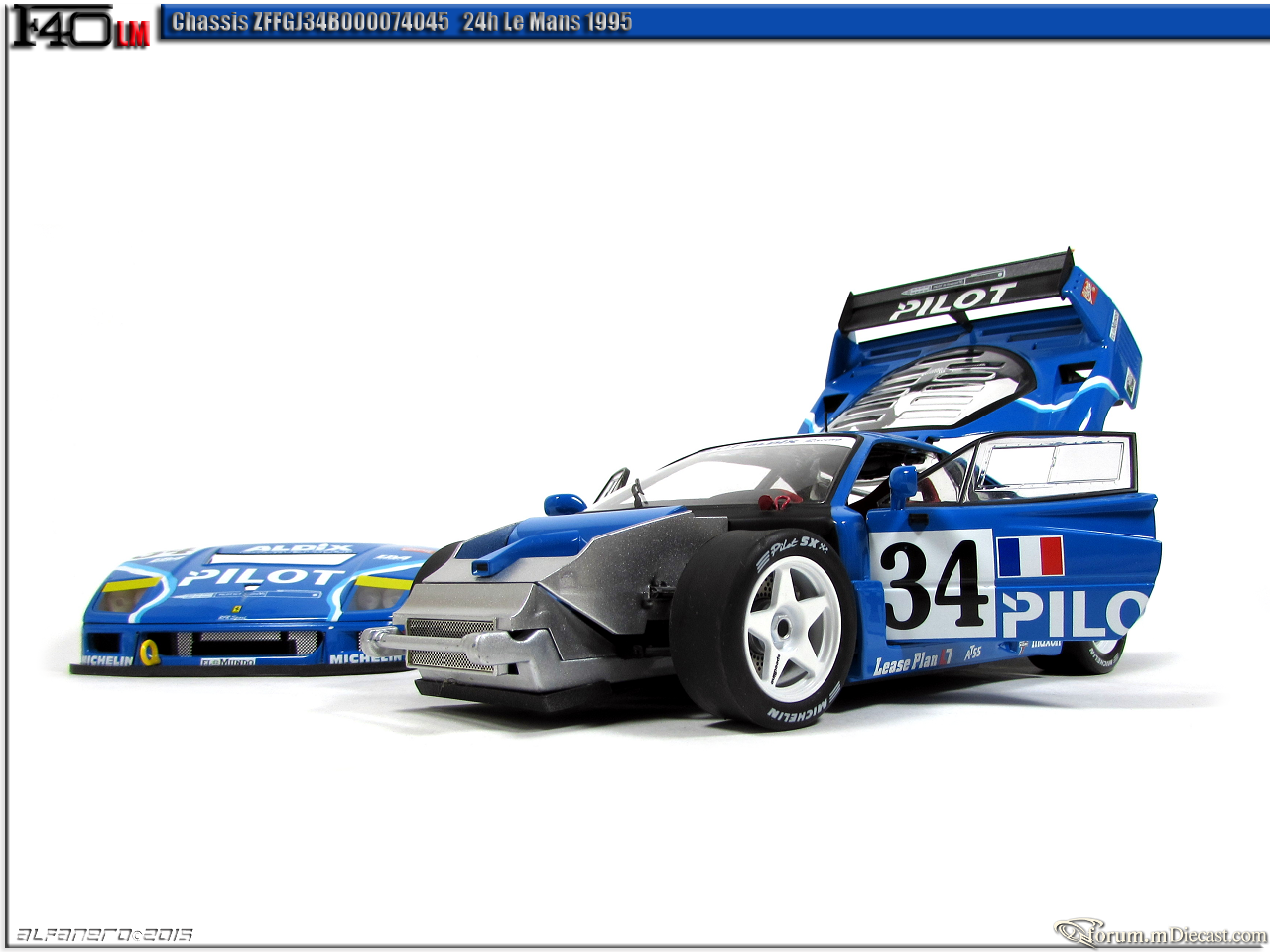This screenshot has width=1270, height=952.
Task: Click the PILOT lettering on the detached hood
Action: coord(260,576)
